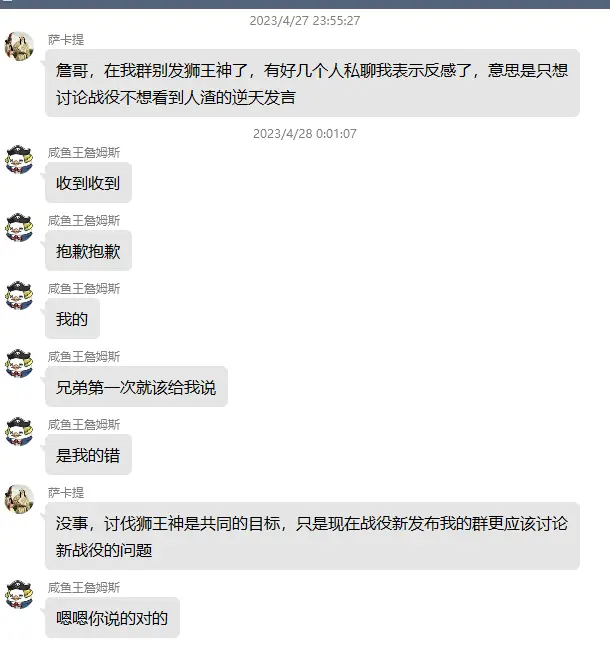Click the message starting with 没事，讨伐狮王神

coord(312,536)
